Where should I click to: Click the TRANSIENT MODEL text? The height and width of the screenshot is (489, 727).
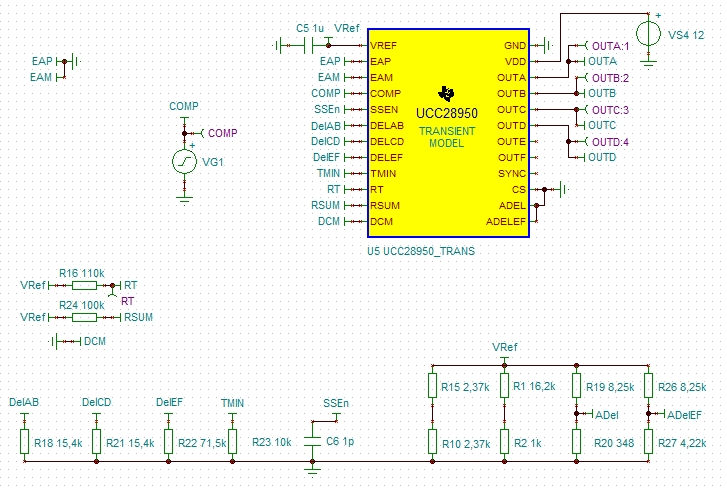coord(446,137)
